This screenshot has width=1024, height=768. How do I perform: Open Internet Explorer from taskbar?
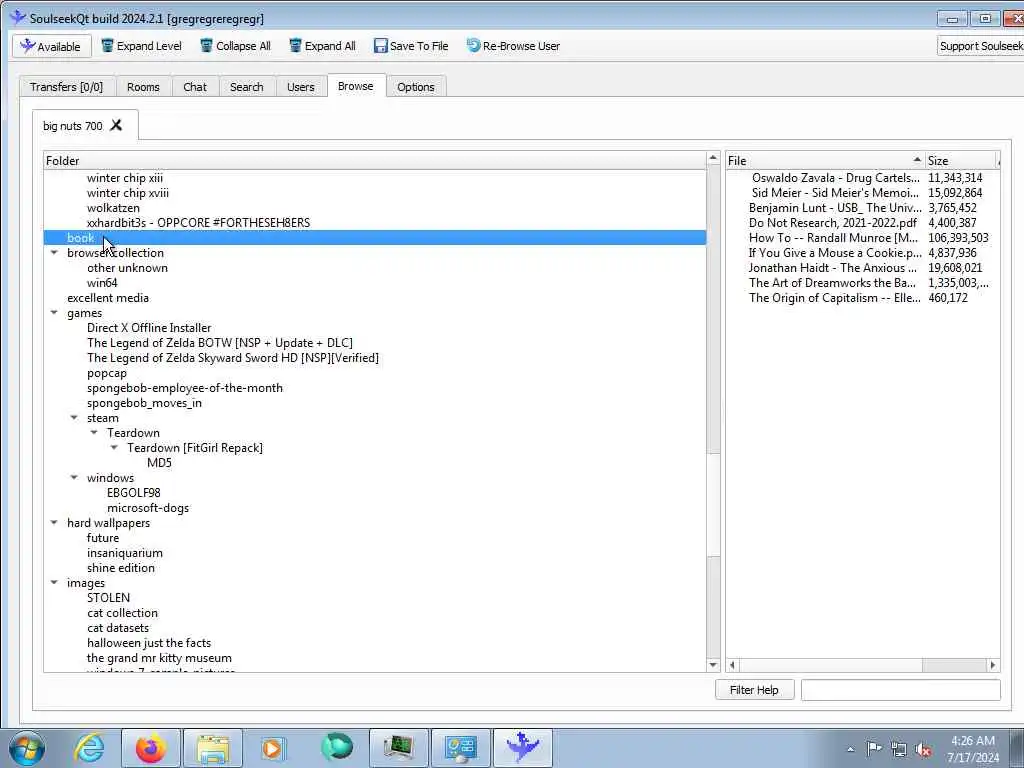click(x=89, y=748)
